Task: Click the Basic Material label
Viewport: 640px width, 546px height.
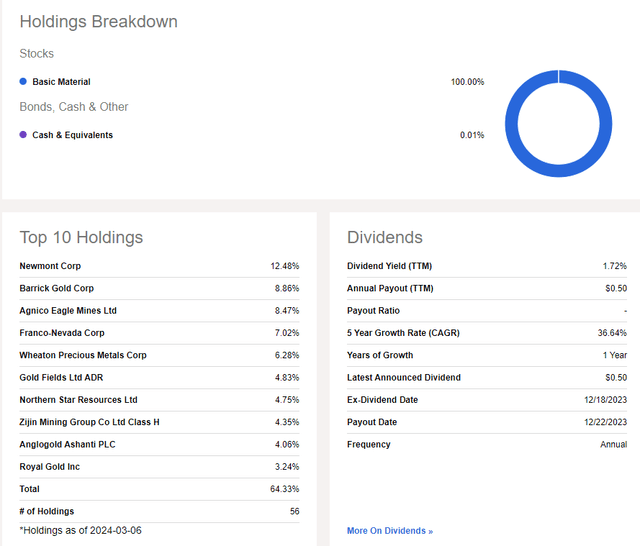Action: pos(61,82)
